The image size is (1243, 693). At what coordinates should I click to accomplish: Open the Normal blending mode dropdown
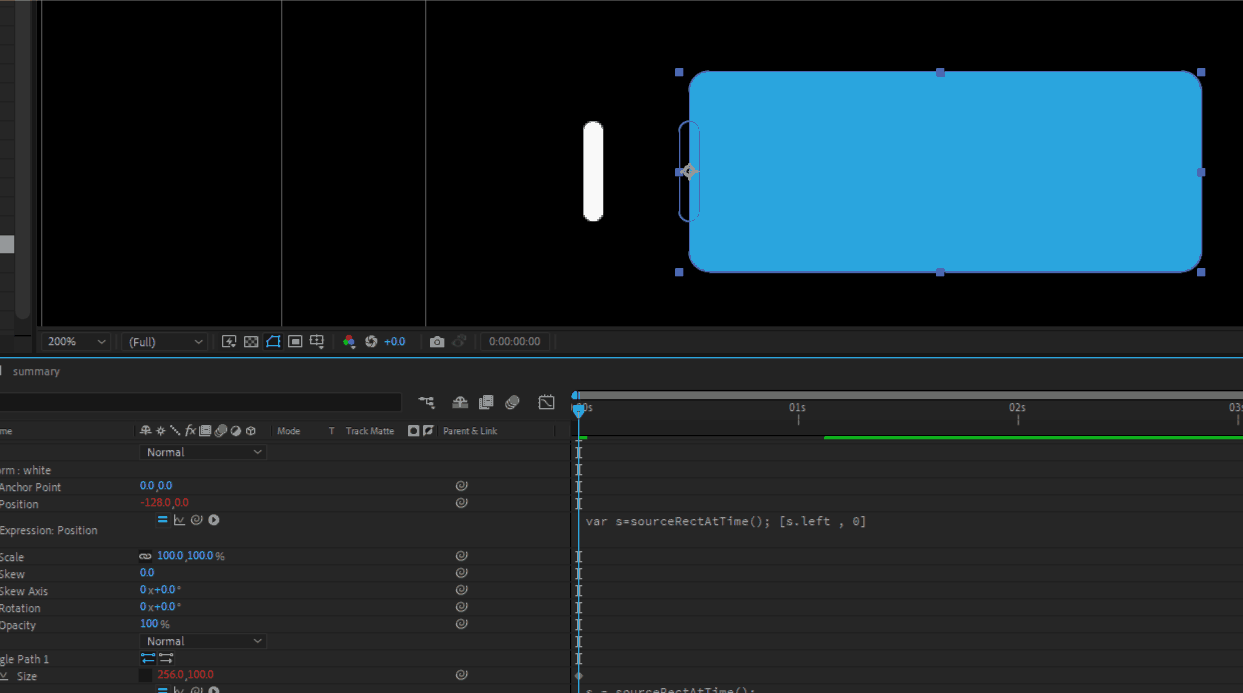coord(202,451)
